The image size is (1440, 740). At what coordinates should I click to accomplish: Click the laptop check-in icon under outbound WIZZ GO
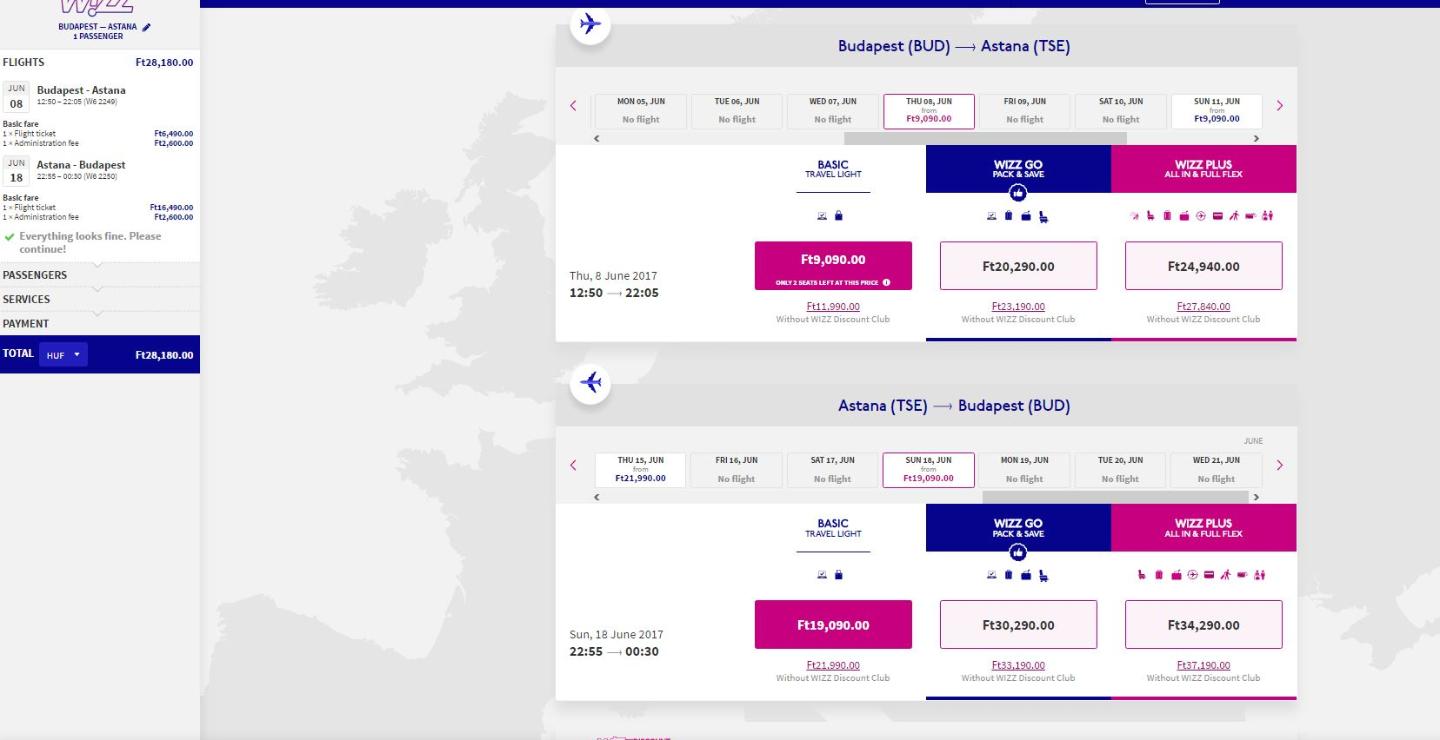pyautogui.click(x=993, y=215)
